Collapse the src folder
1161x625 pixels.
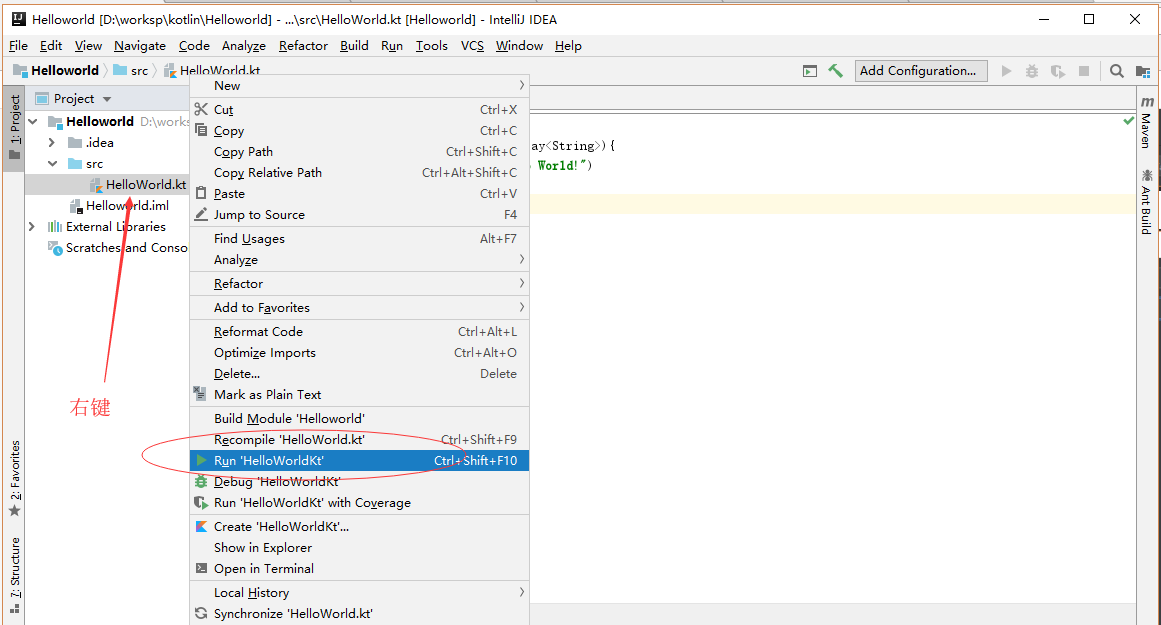(x=53, y=164)
